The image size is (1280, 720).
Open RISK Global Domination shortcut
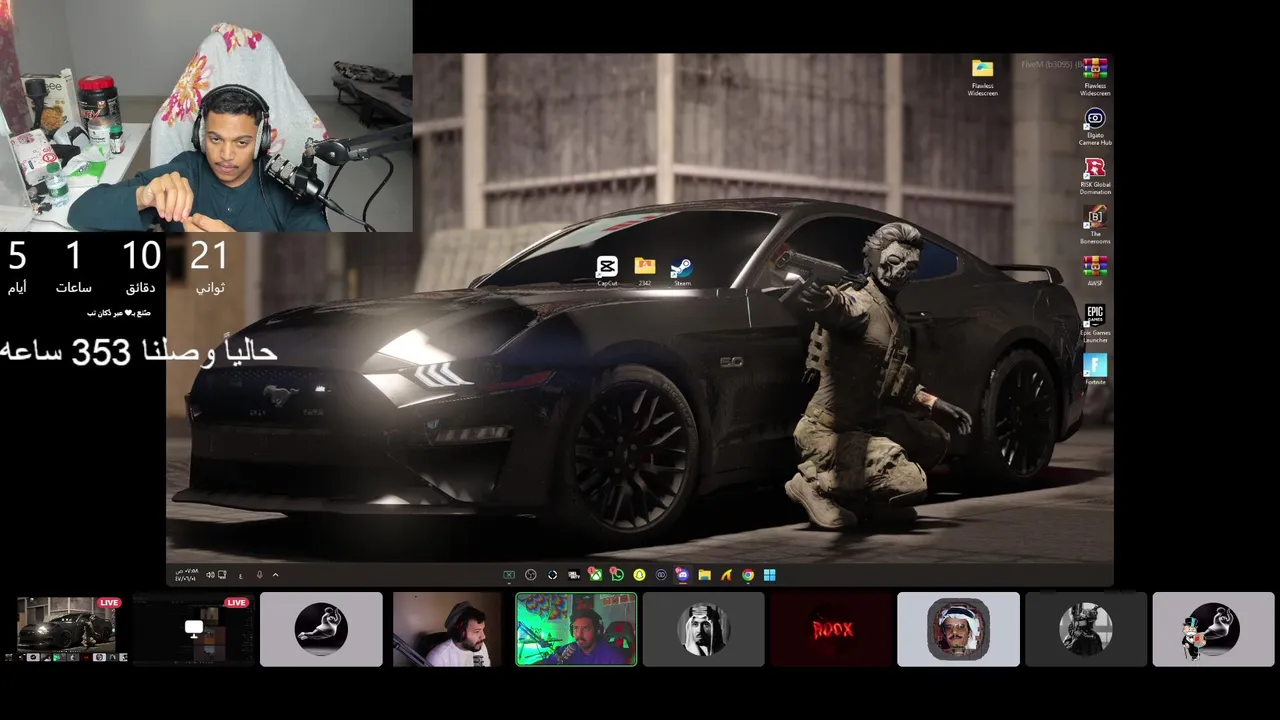point(1095,176)
